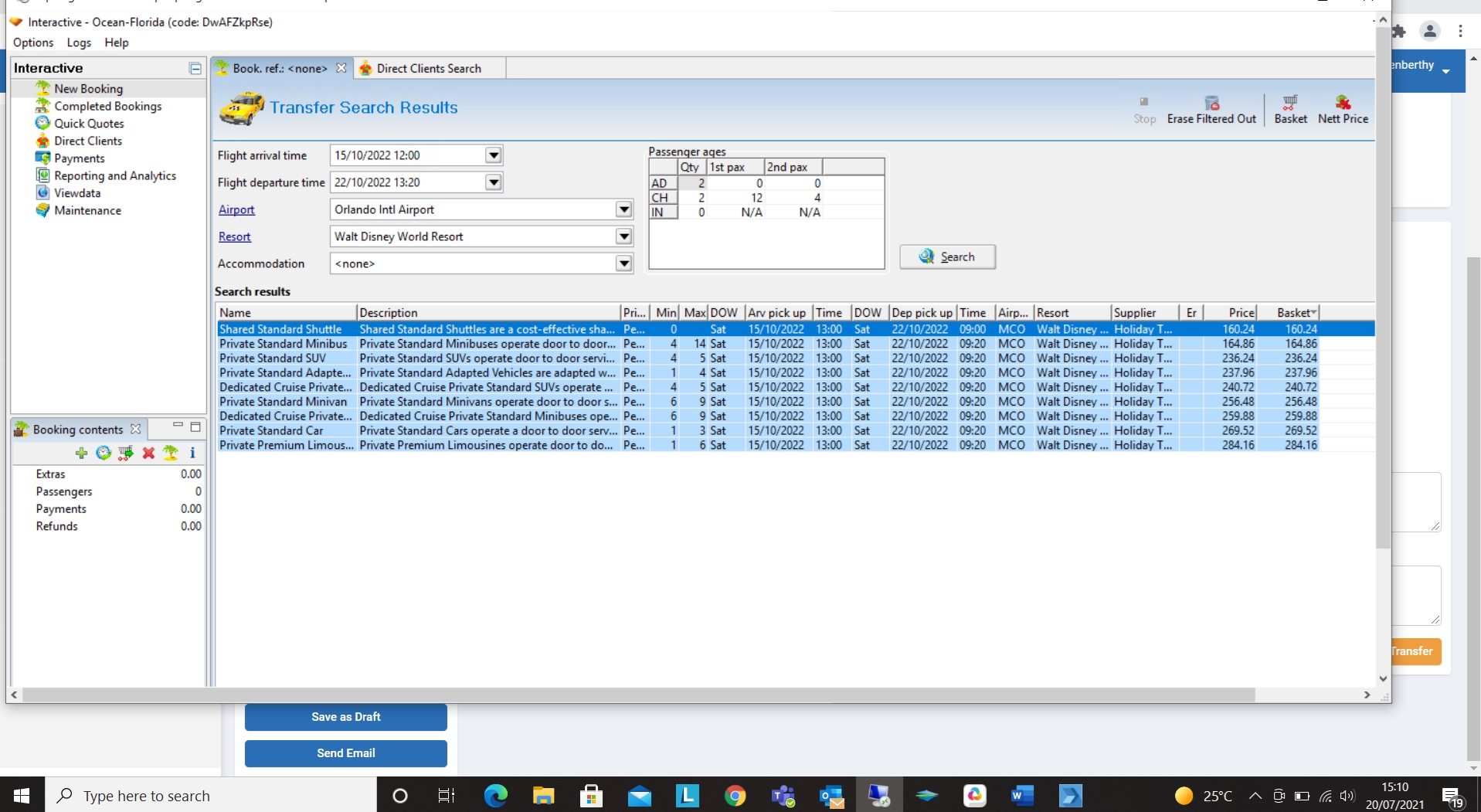Close the Booking contents panel tab

tap(136, 429)
